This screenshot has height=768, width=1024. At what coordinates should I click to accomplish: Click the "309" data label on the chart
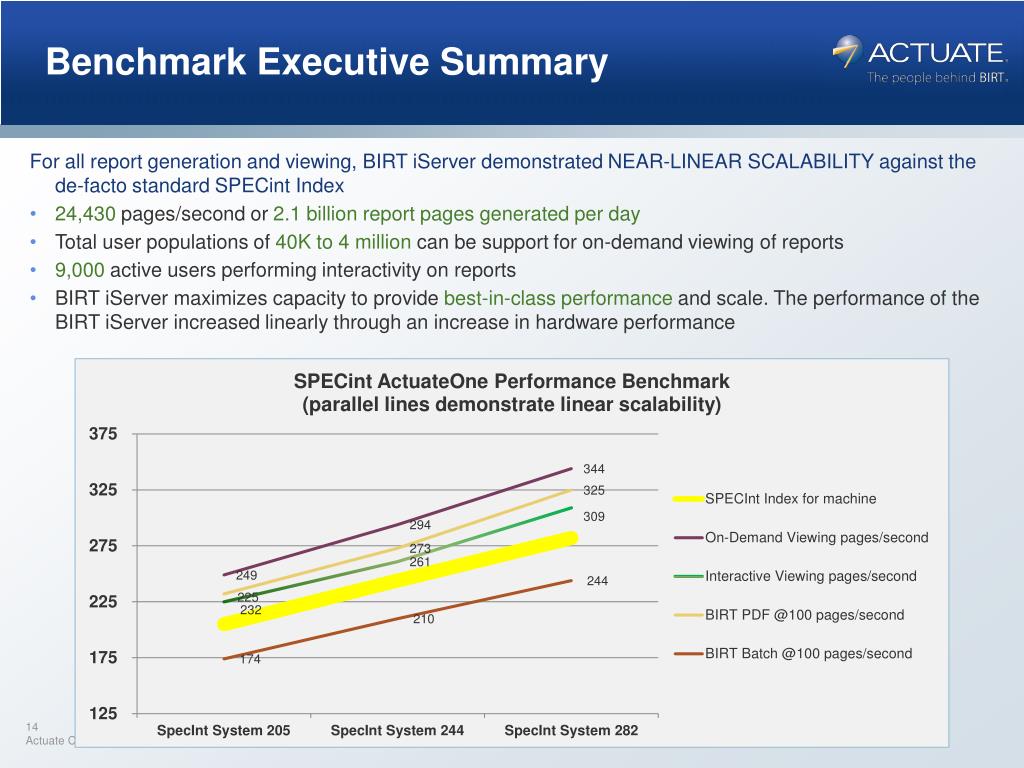(594, 517)
